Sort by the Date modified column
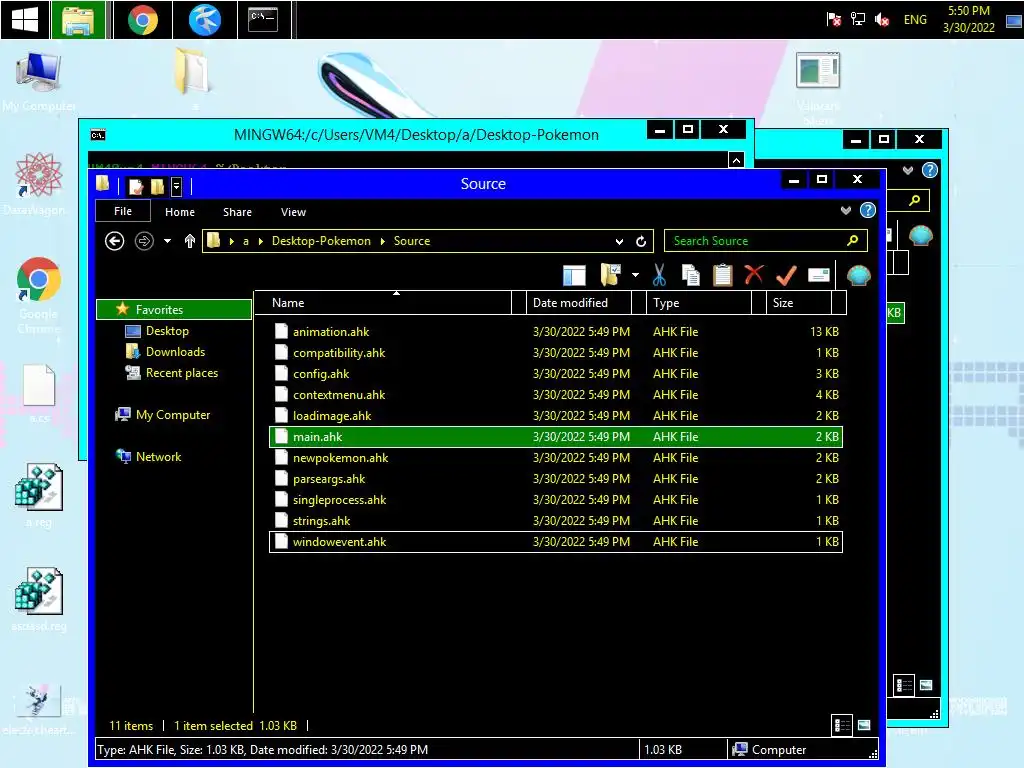 click(x=579, y=303)
